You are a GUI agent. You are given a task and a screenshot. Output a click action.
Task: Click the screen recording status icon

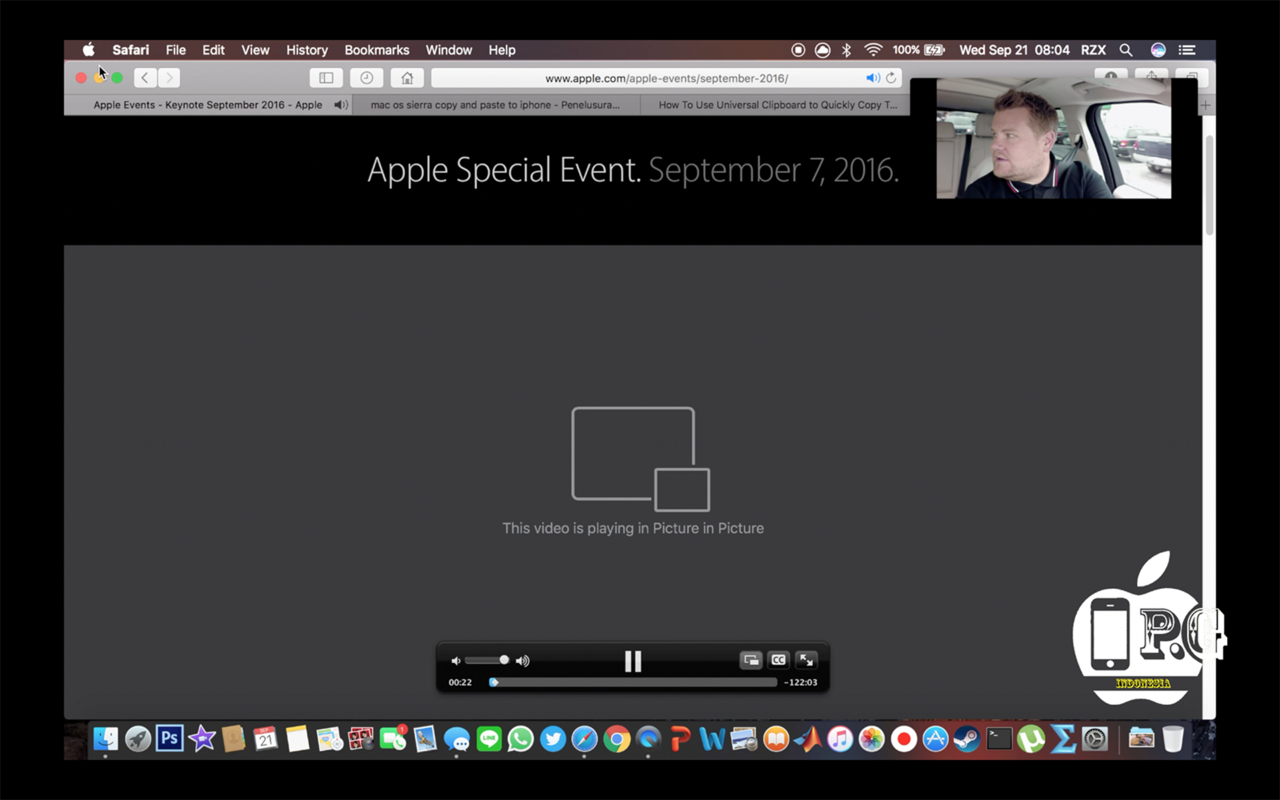[798, 50]
